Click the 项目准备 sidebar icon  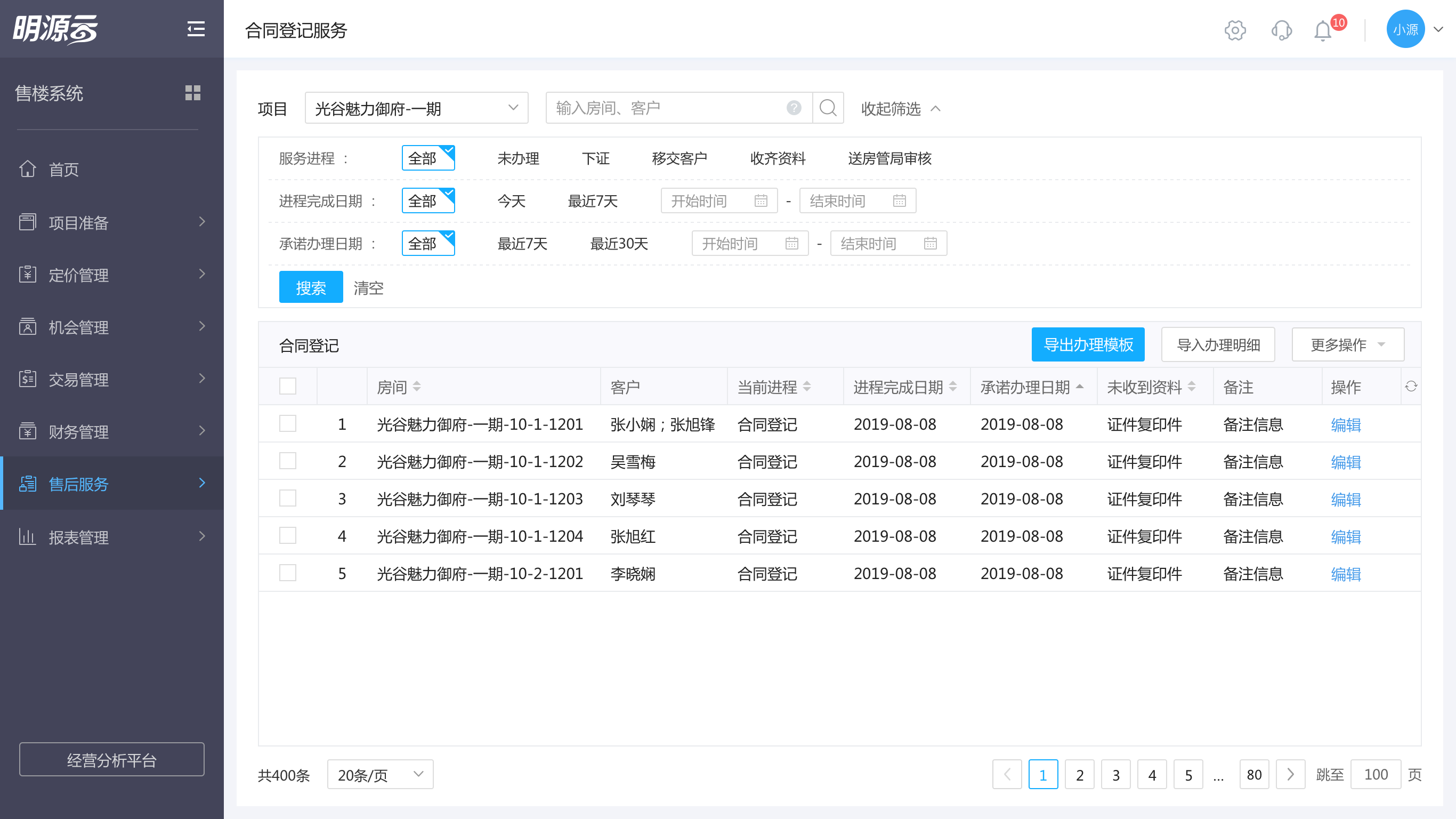tap(27, 222)
